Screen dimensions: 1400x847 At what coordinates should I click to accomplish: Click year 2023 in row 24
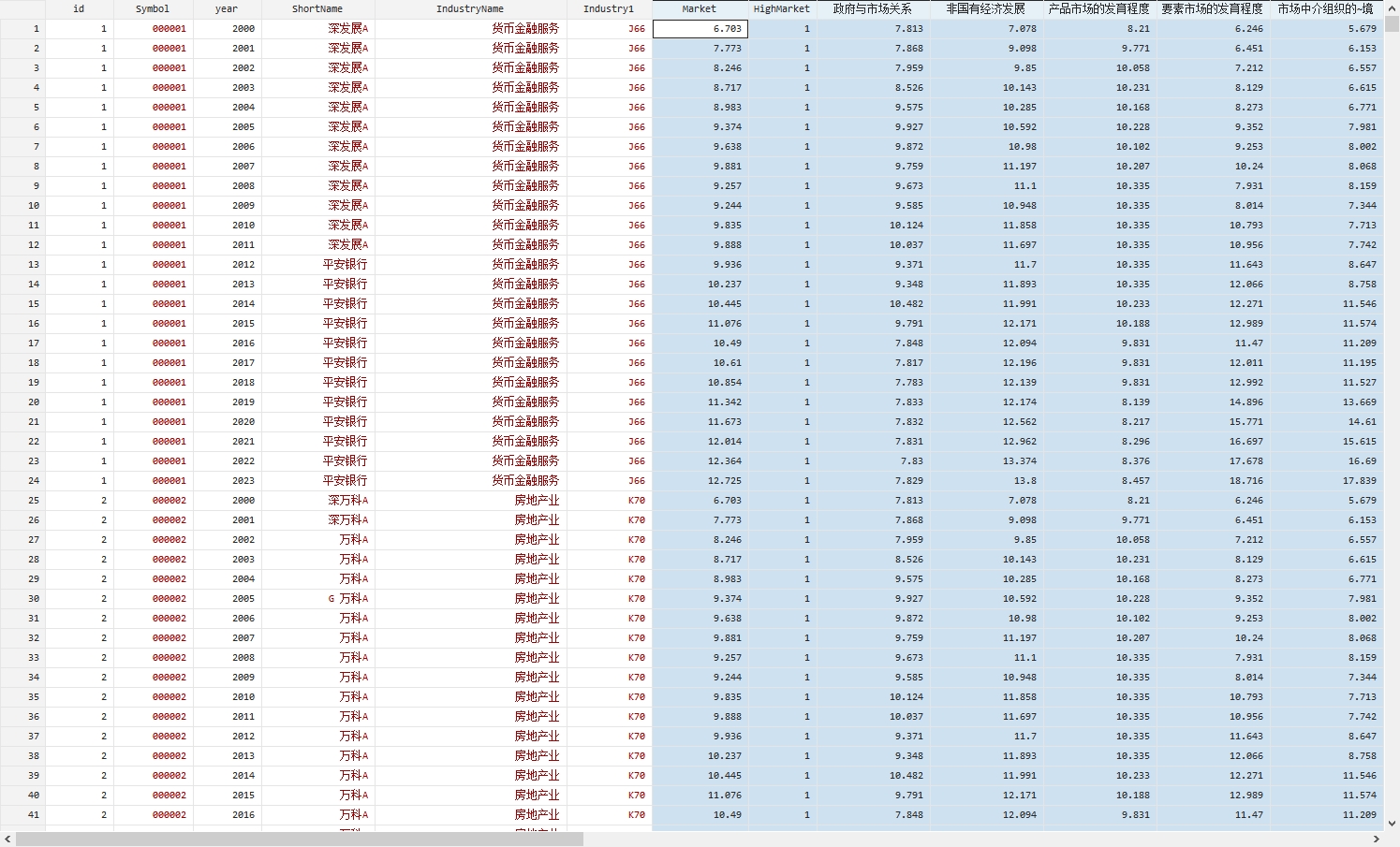pos(228,481)
